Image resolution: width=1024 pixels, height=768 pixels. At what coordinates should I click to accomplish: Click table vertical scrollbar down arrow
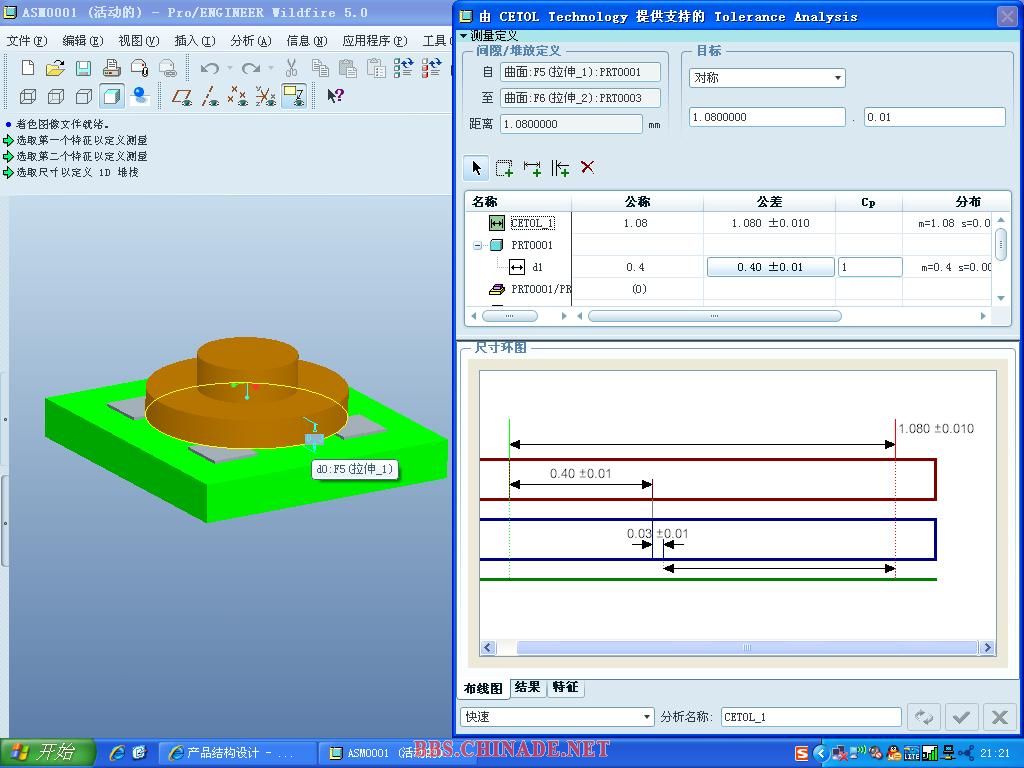click(x=1000, y=298)
